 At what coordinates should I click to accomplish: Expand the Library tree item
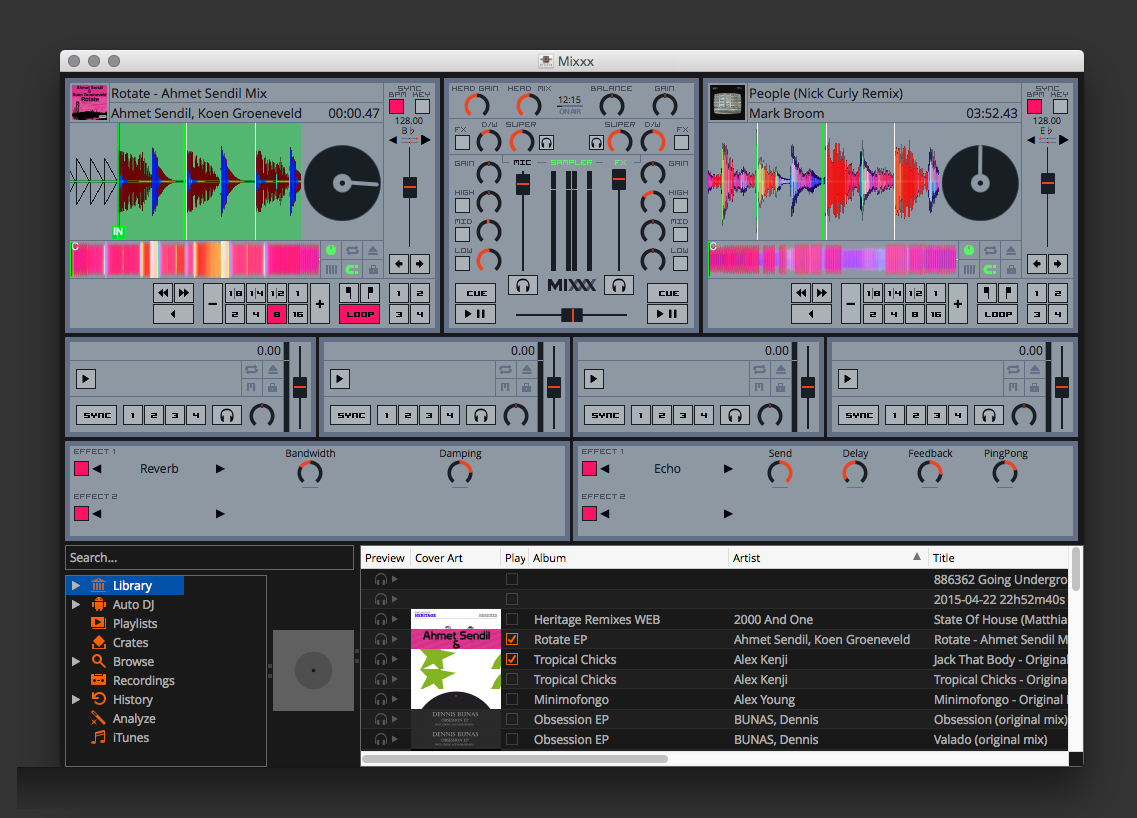[76, 585]
